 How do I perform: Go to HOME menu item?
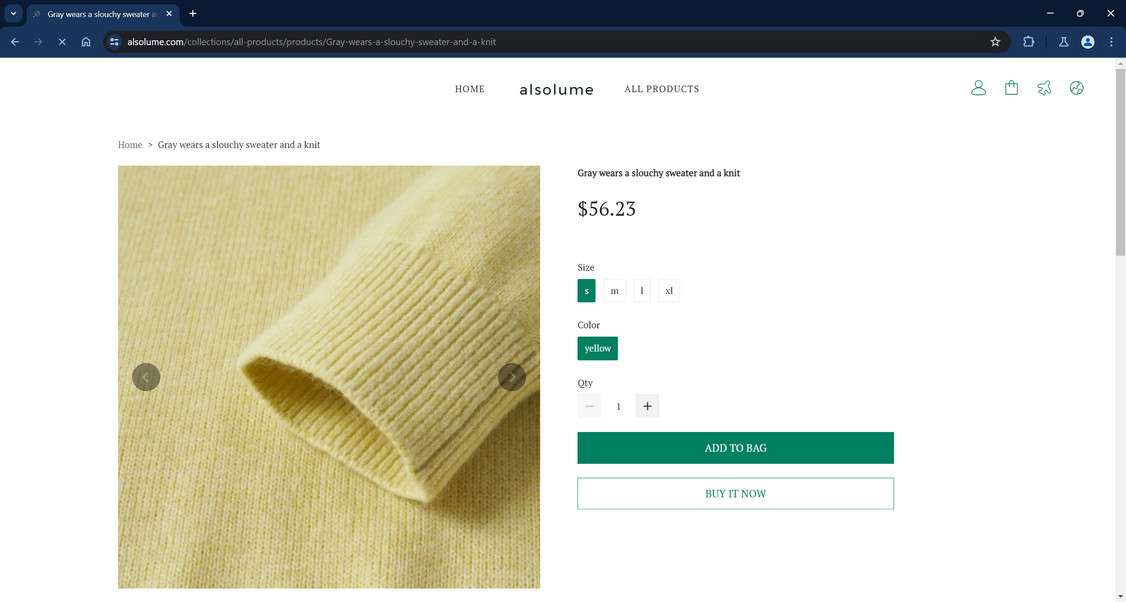pos(470,89)
